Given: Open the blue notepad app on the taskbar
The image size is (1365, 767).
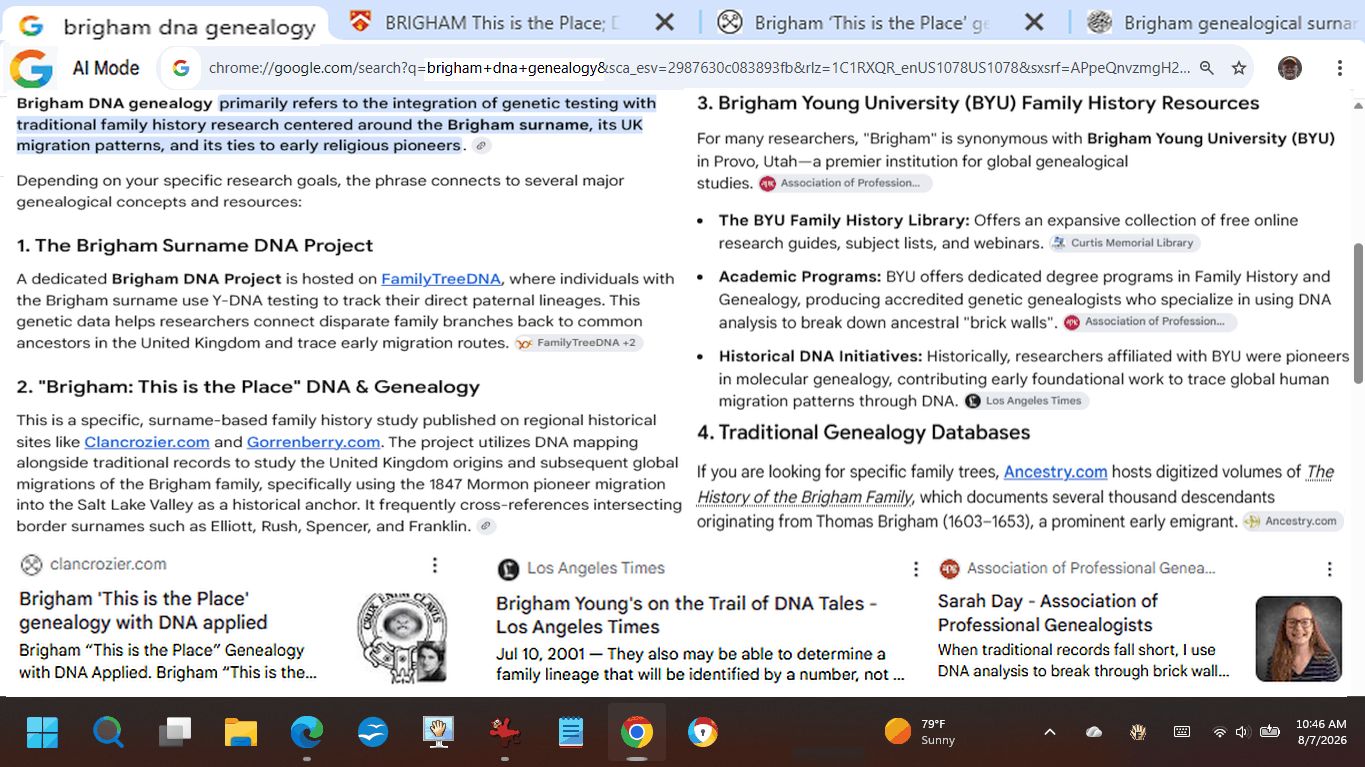Looking at the screenshot, I should [571, 732].
